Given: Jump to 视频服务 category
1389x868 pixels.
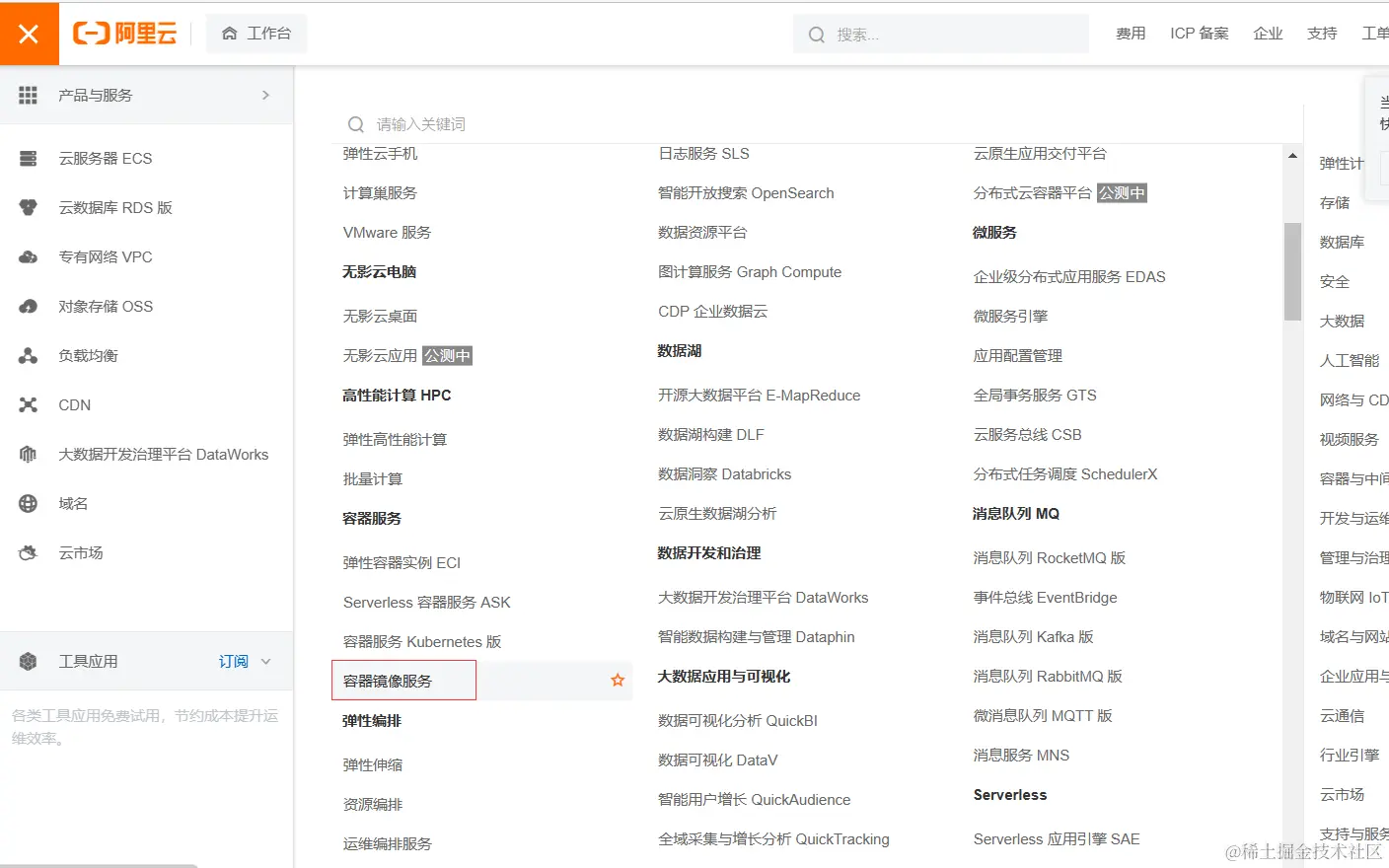Looking at the screenshot, I should tap(1350, 439).
